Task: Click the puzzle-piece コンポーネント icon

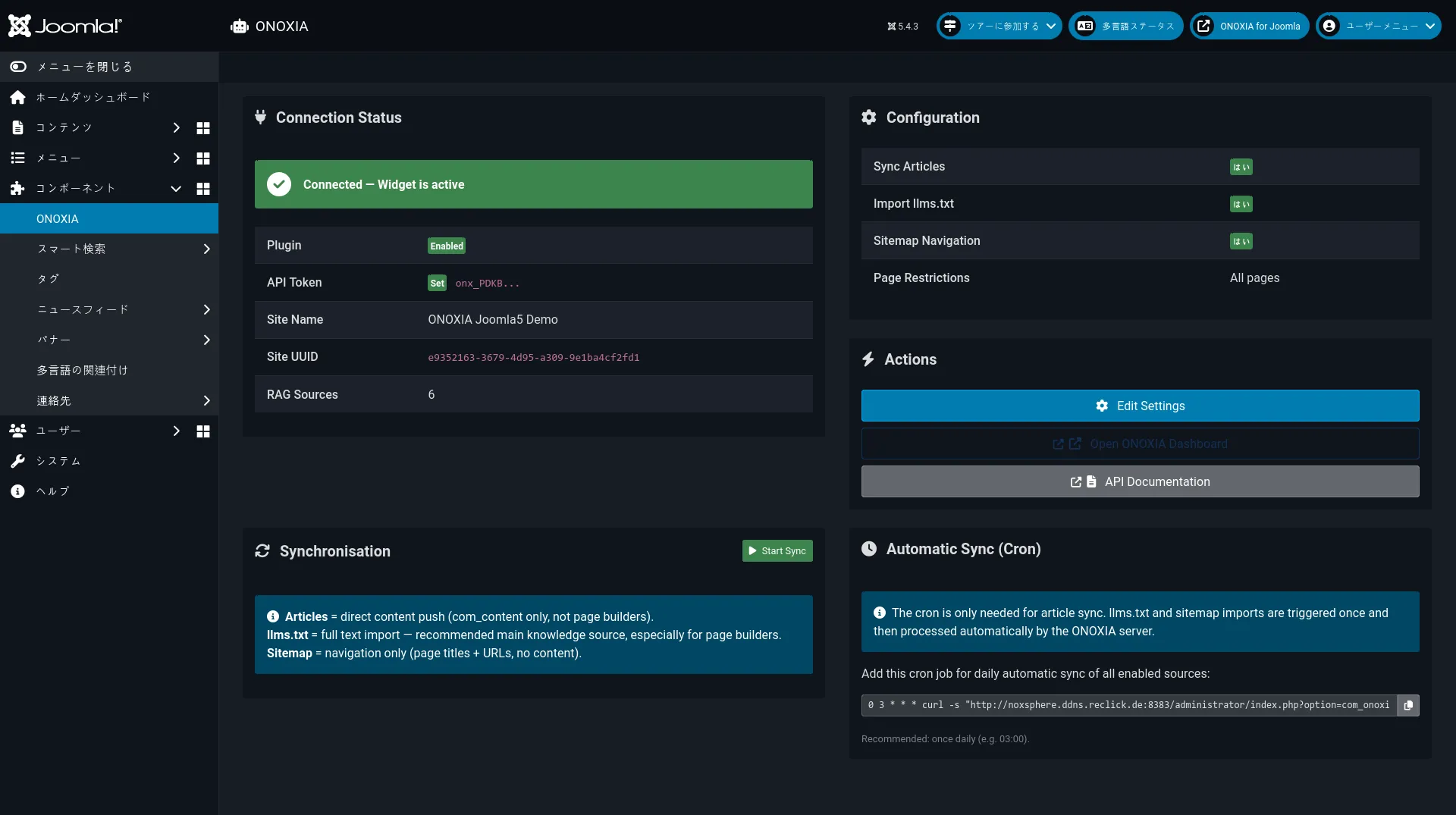Action: point(17,188)
